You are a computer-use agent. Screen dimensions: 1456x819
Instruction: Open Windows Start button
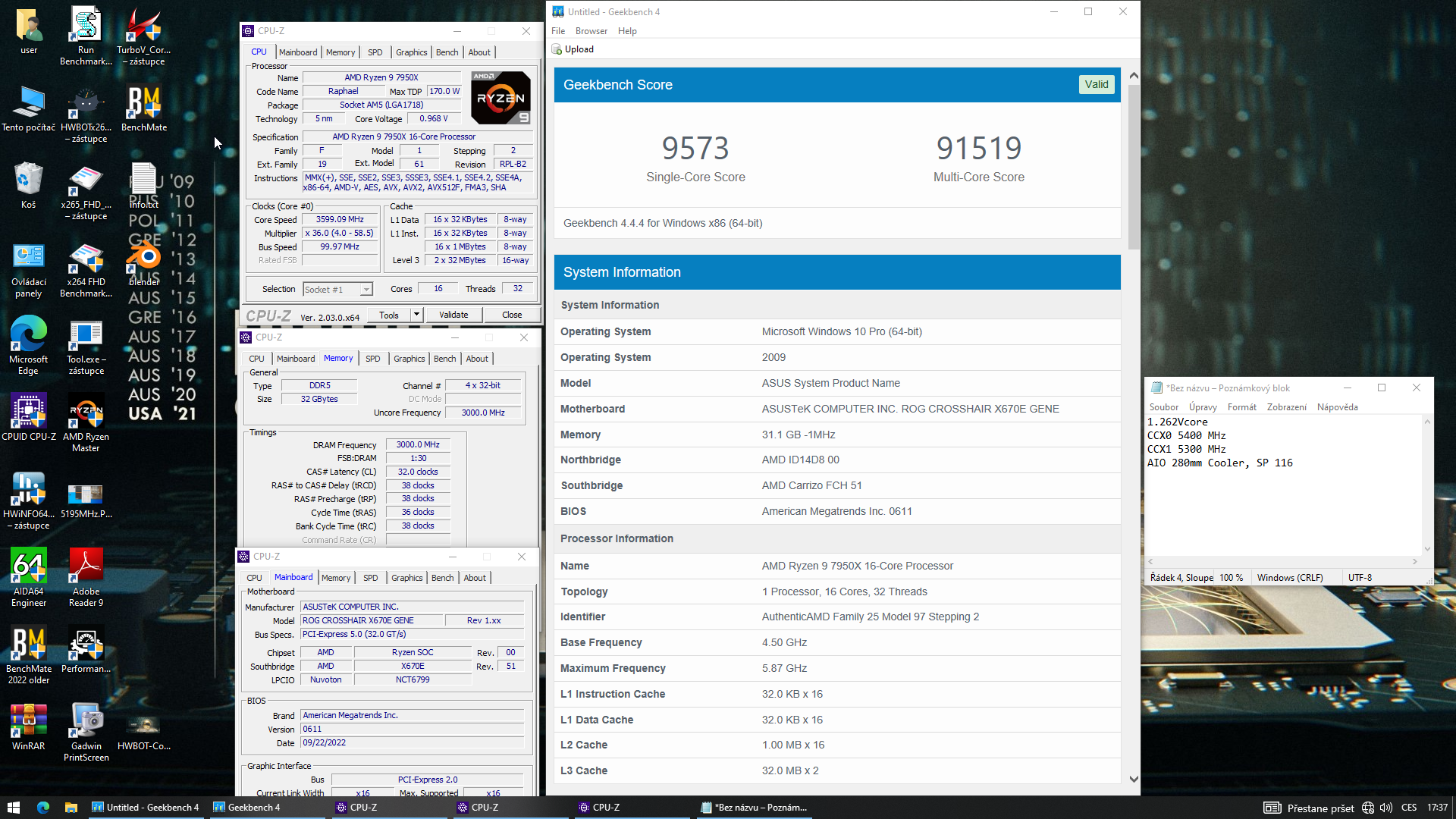pyautogui.click(x=13, y=808)
